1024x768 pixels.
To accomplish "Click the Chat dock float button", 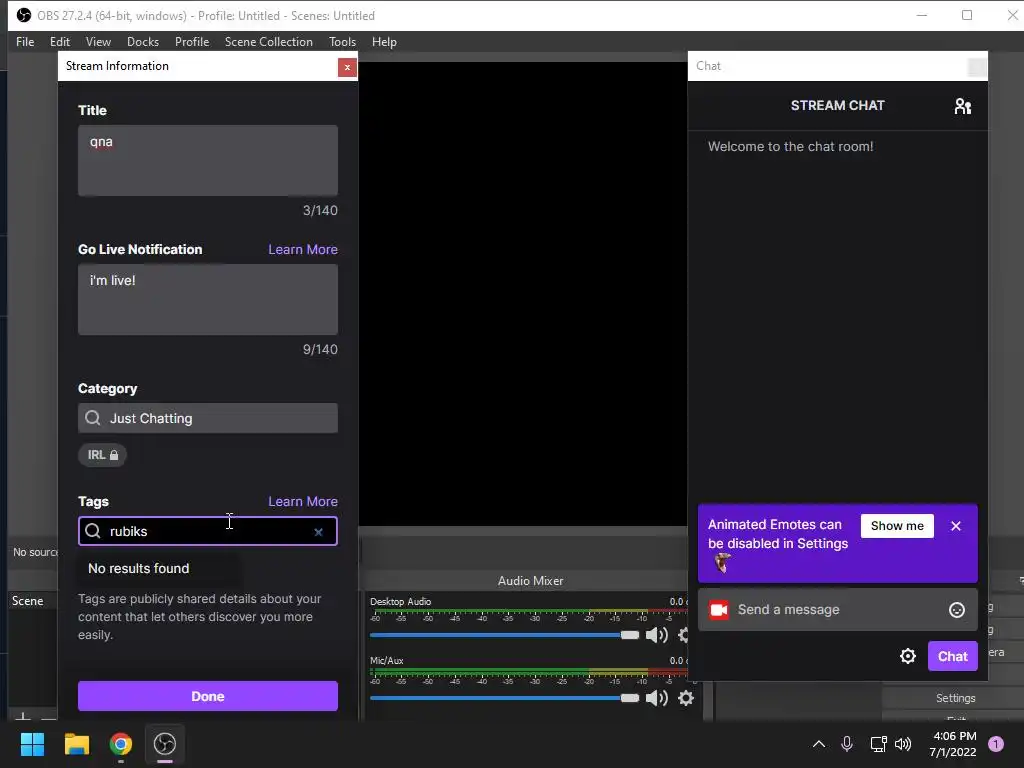I will click(977, 67).
